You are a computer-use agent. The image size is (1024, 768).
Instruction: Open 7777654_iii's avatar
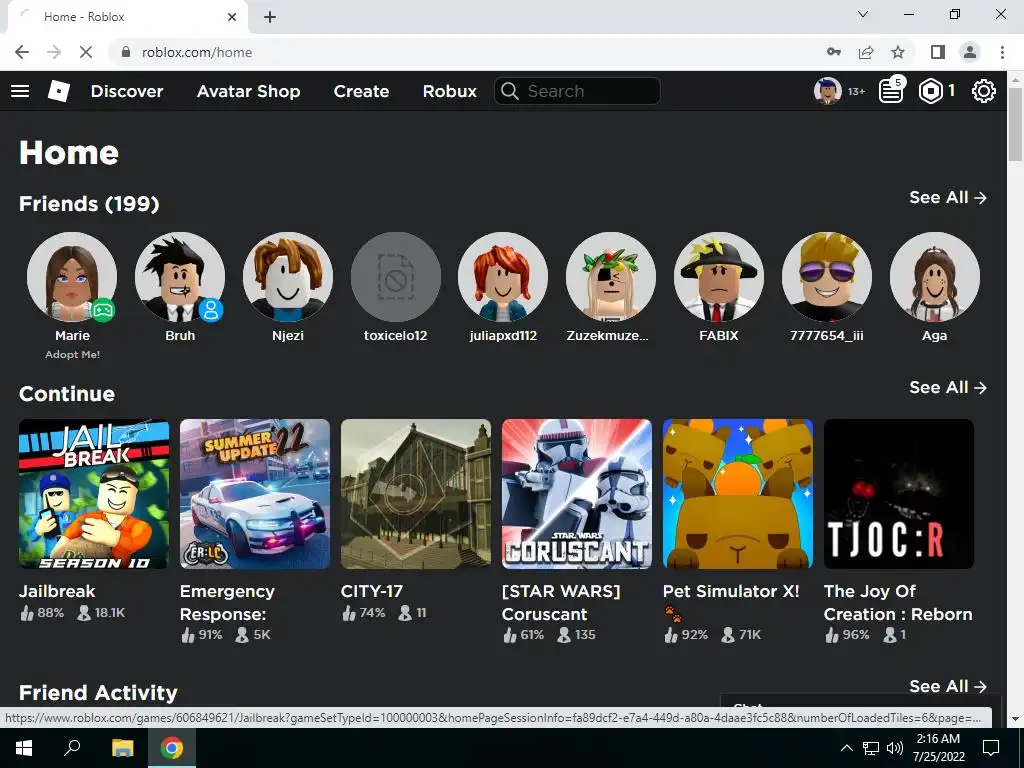[827, 277]
